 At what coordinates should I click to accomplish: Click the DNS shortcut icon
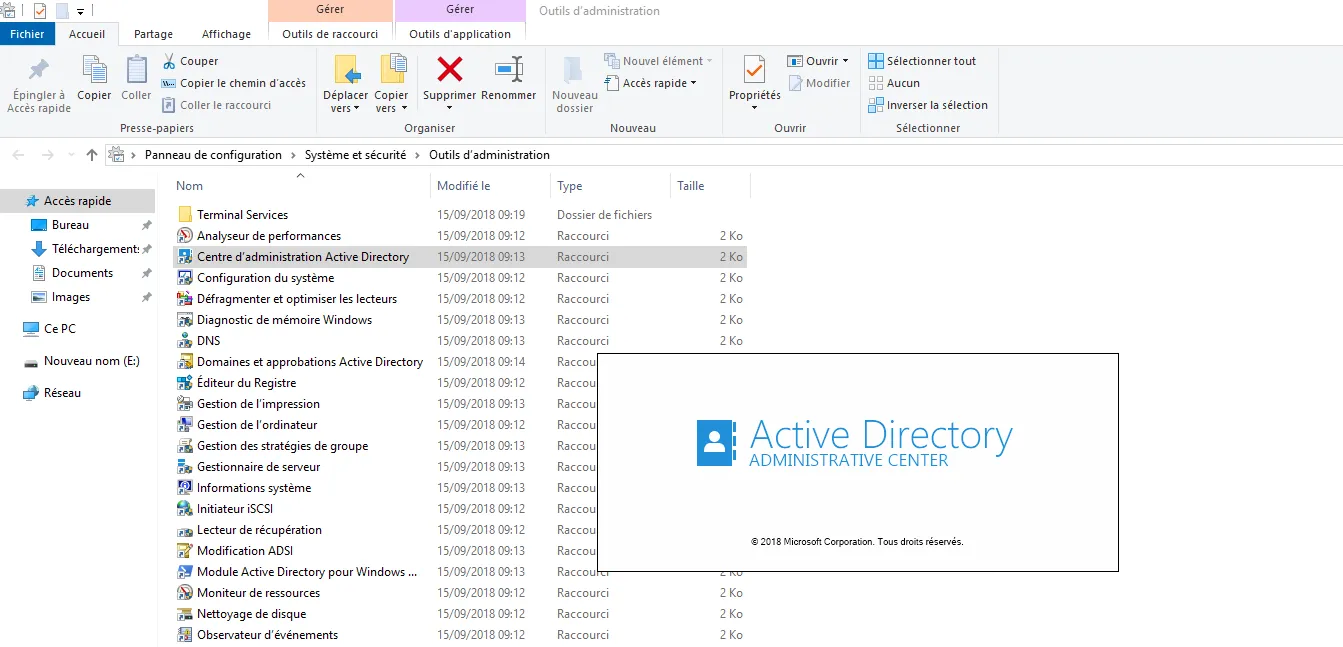185,341
